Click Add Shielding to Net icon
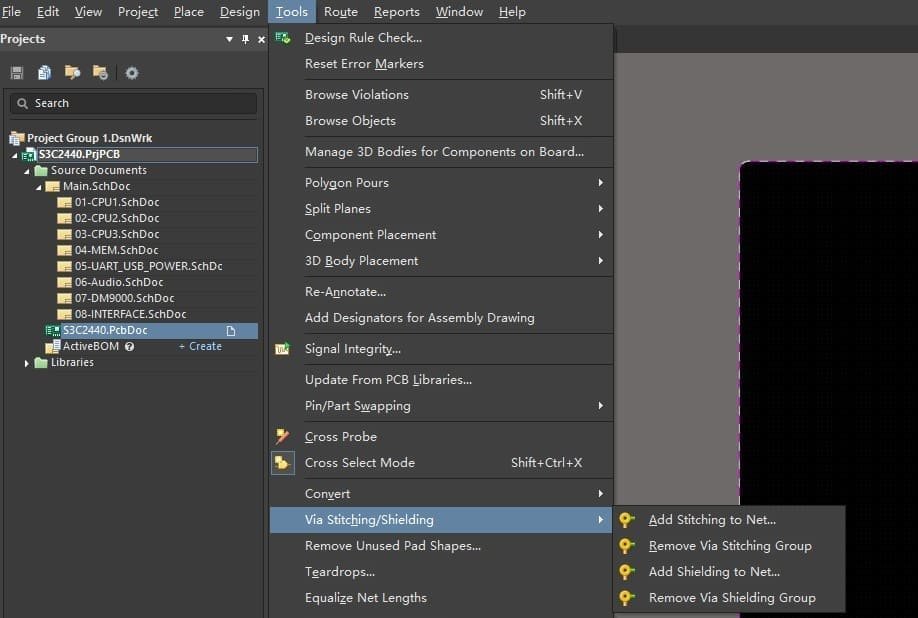Image resolution: width=918 pixels, height=618 pixels. pyautogui.click(x=626, y=572)
